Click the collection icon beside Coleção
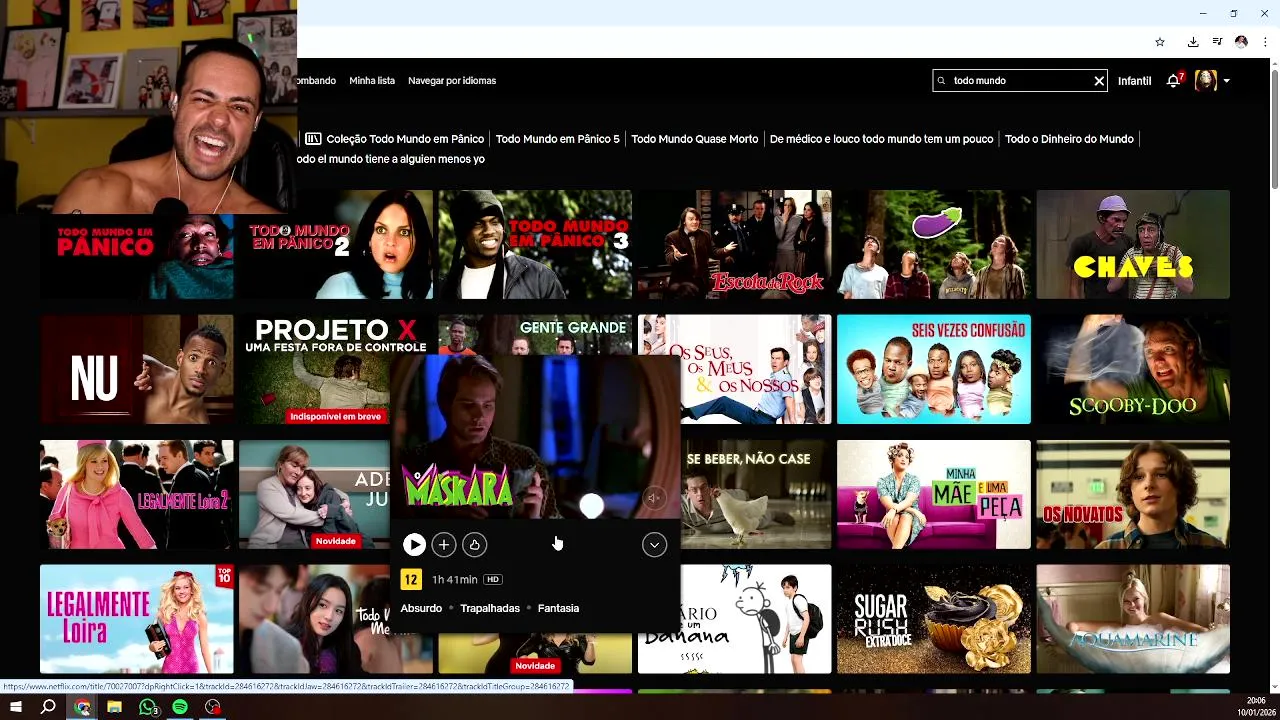 tap(313, 139)
